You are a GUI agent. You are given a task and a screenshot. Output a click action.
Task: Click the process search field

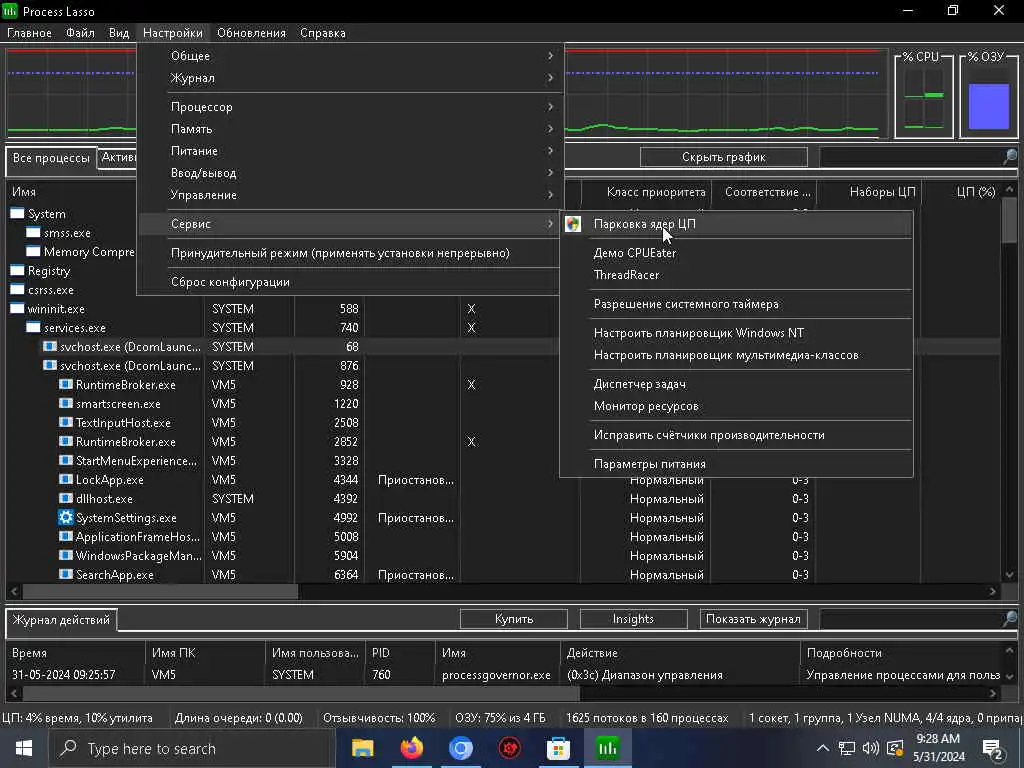(911, 157)
